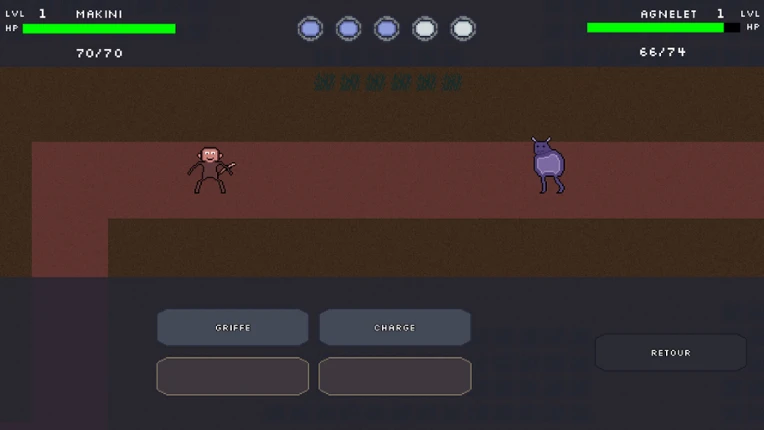
Task: Click the 66/74 HP value
Action: tap(663, 52)
